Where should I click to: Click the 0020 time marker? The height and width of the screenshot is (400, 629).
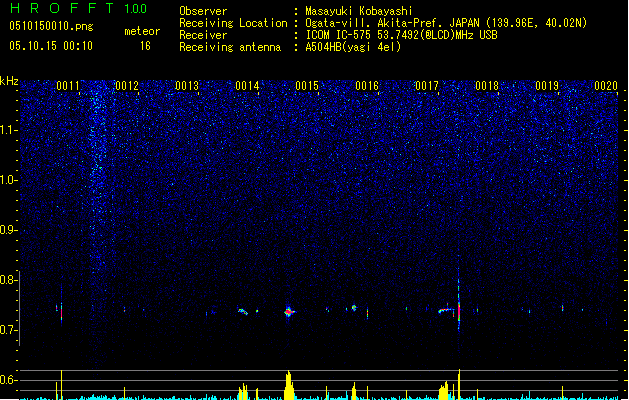[x=606, y=86]
